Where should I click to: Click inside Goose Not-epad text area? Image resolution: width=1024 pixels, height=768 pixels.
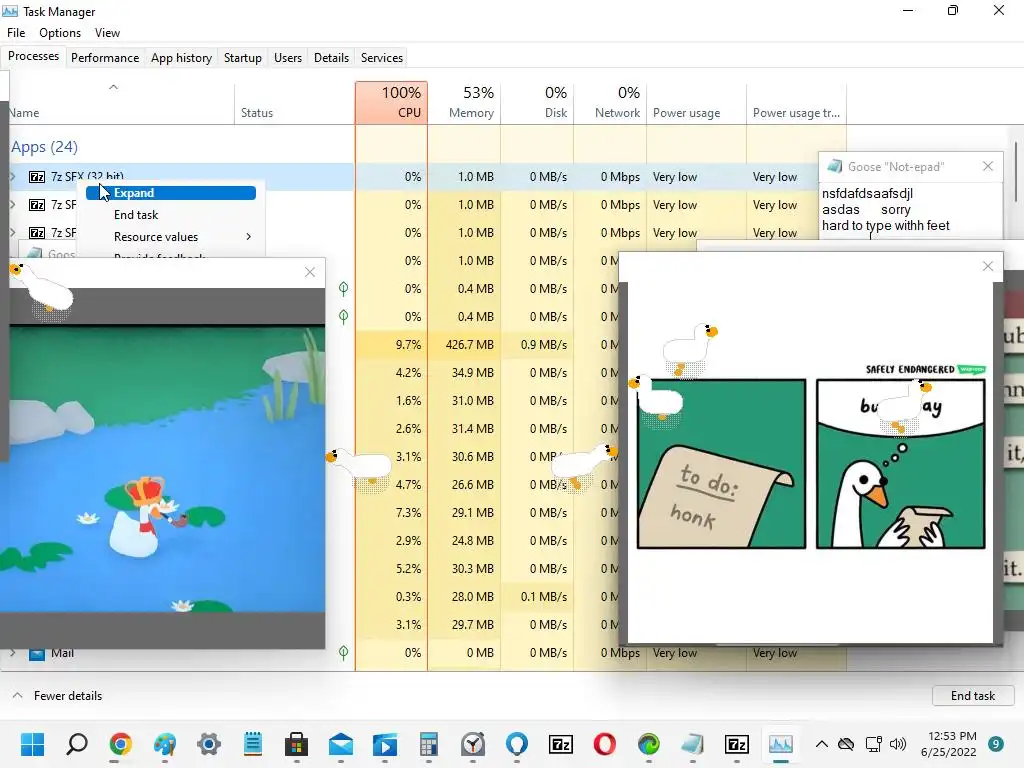tap(910, 210)
